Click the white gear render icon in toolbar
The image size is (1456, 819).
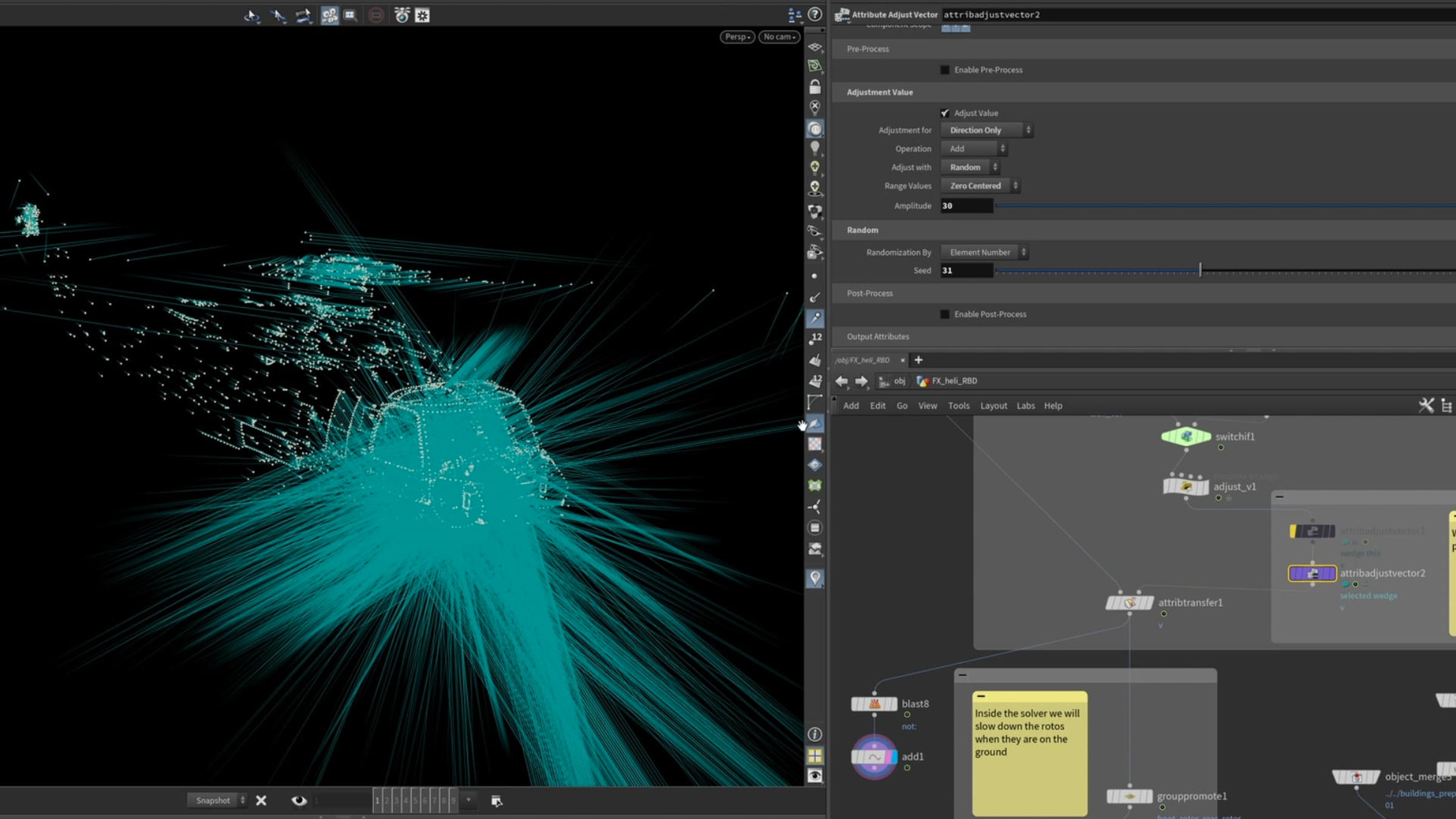tap(422, 15)
